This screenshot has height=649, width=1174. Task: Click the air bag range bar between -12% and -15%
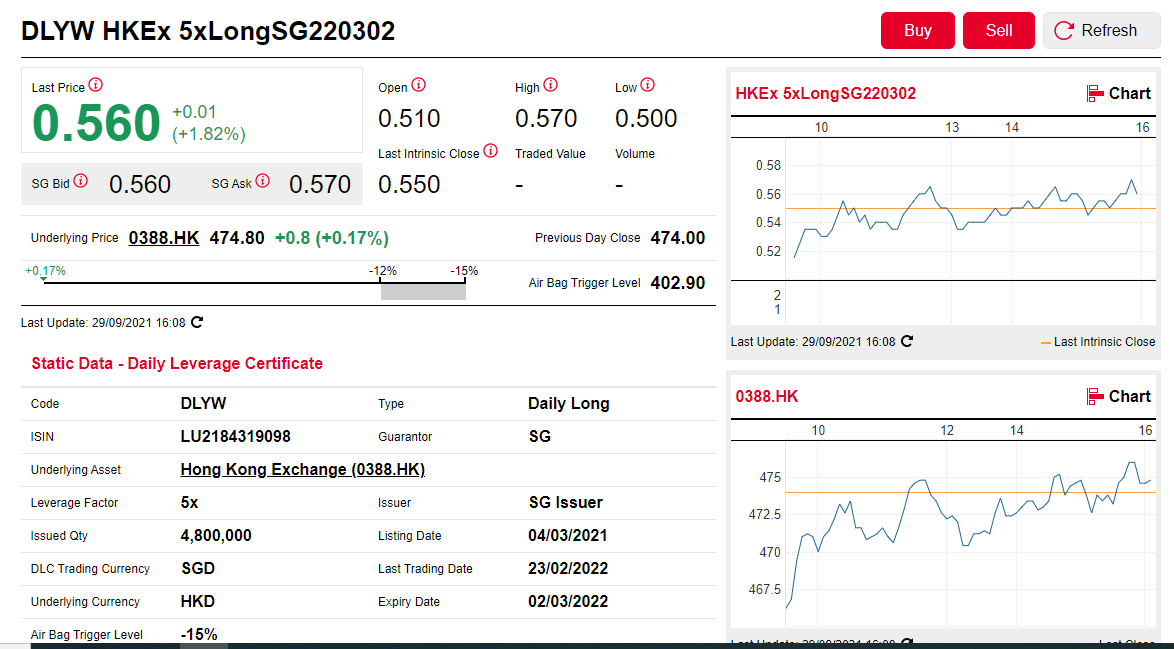(x=423, y=291)
